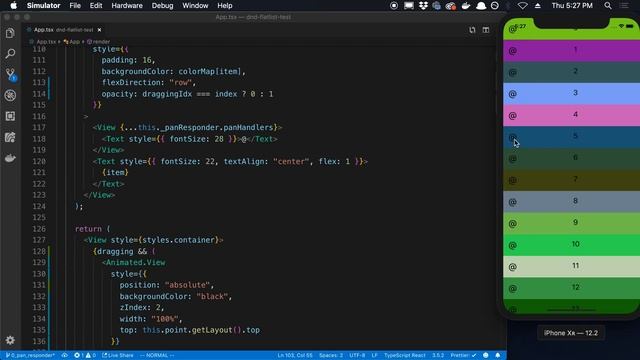
Task: Open the Explorer view in activity bar
Action: pyautogui.click(x=10, y=33)
